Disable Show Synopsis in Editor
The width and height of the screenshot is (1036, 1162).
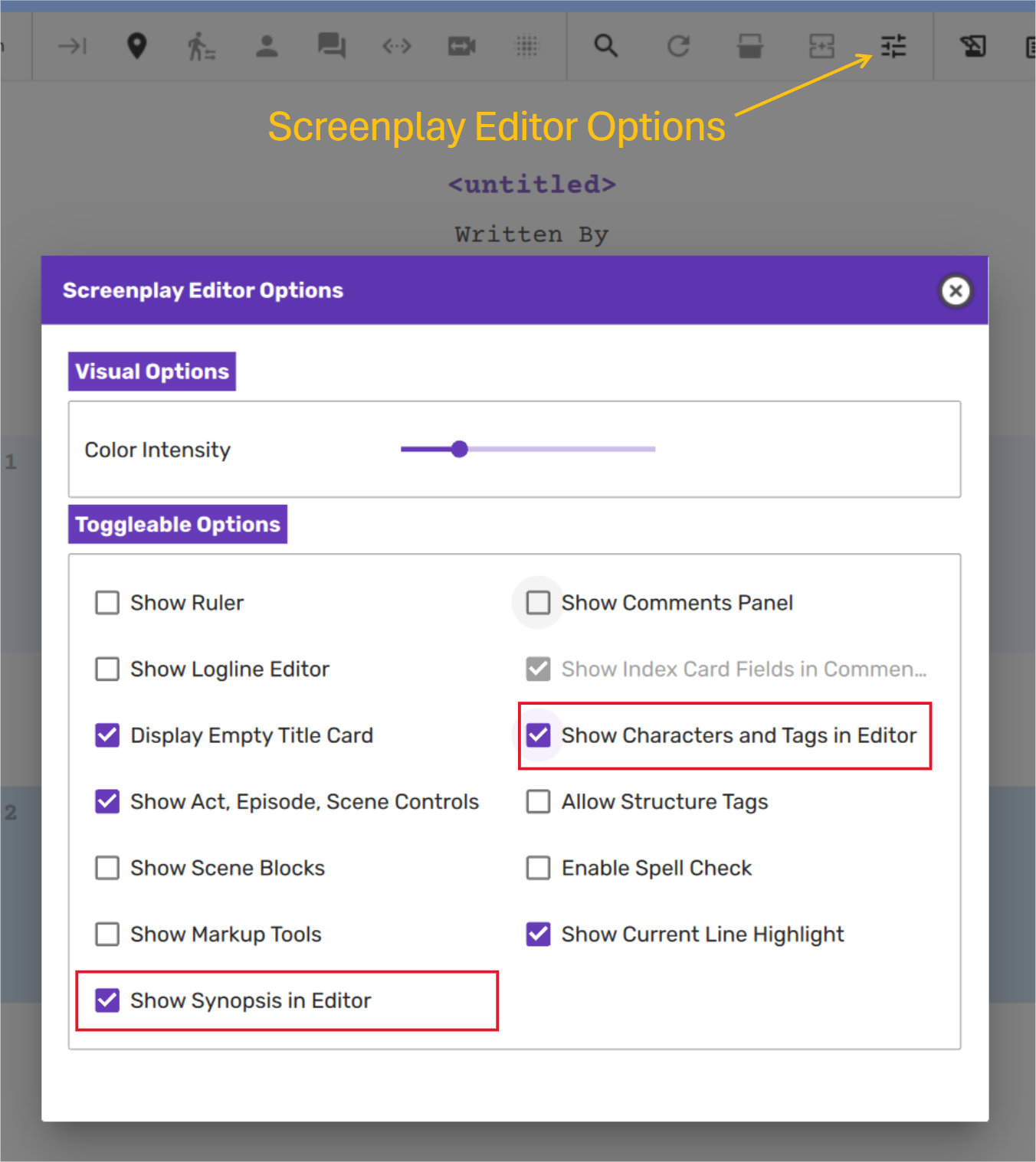pos(107,1000)
